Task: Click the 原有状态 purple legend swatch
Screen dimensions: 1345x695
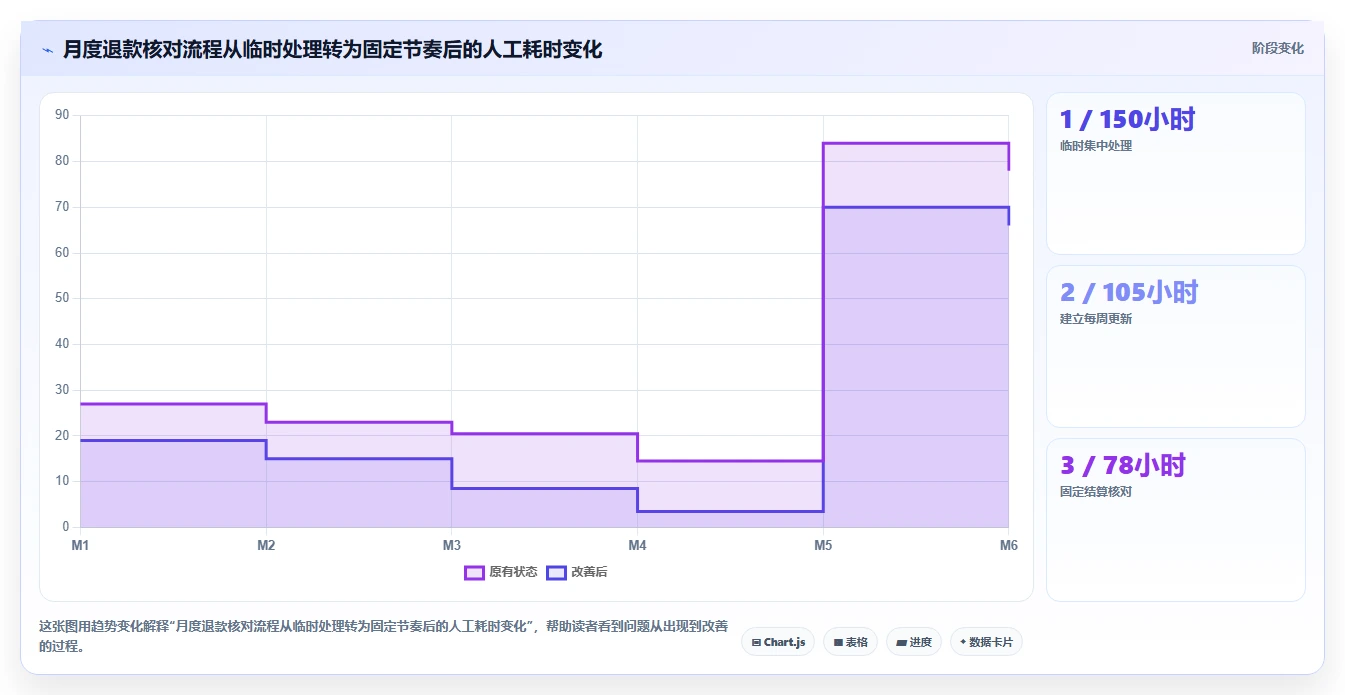Action: (x=474, y=572)
